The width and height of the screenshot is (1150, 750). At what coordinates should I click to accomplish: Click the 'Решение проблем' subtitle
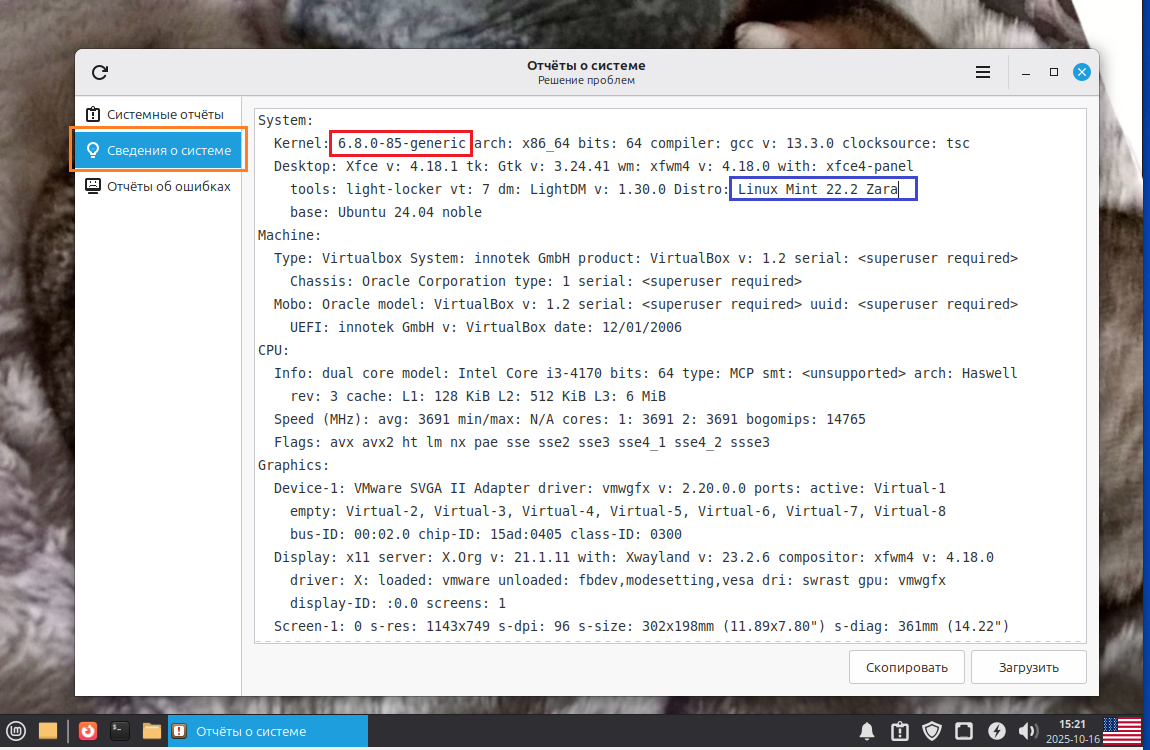tap(586, 80)
